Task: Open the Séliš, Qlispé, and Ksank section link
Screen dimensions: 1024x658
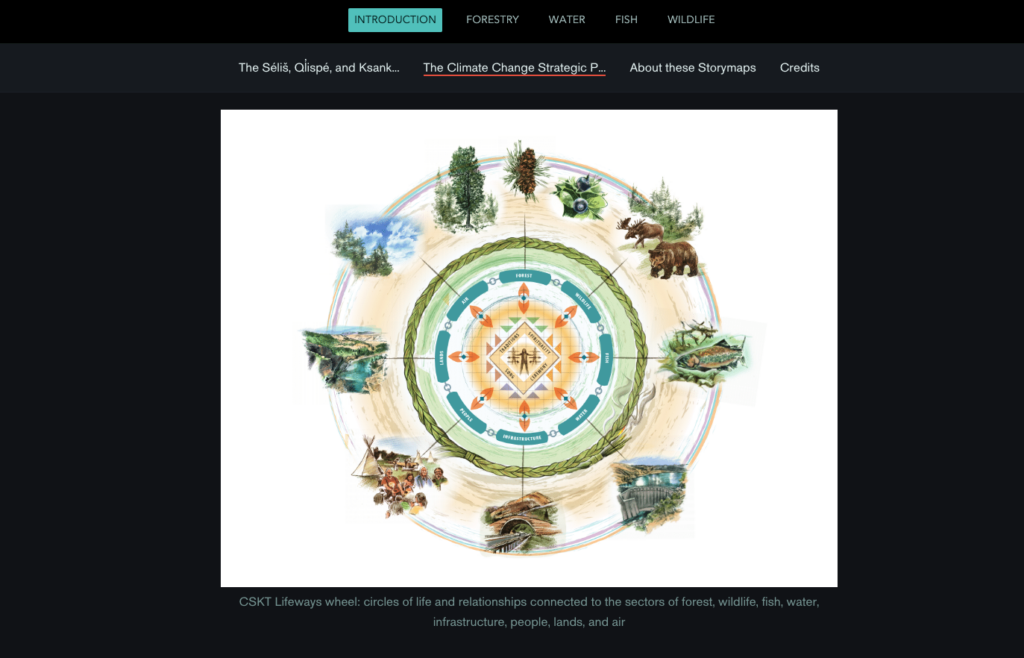Action: pos(319,67)
